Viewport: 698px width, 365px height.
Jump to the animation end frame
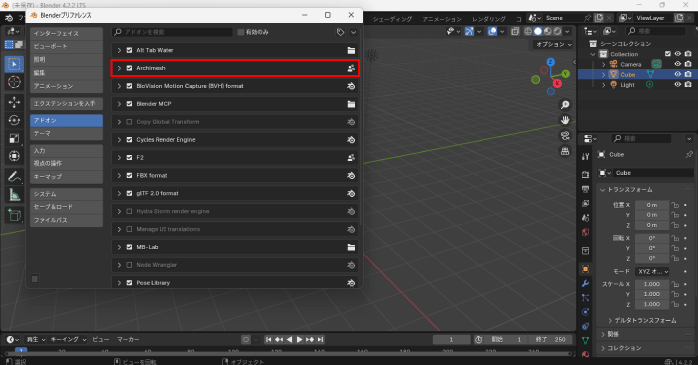tap(320, 340)
